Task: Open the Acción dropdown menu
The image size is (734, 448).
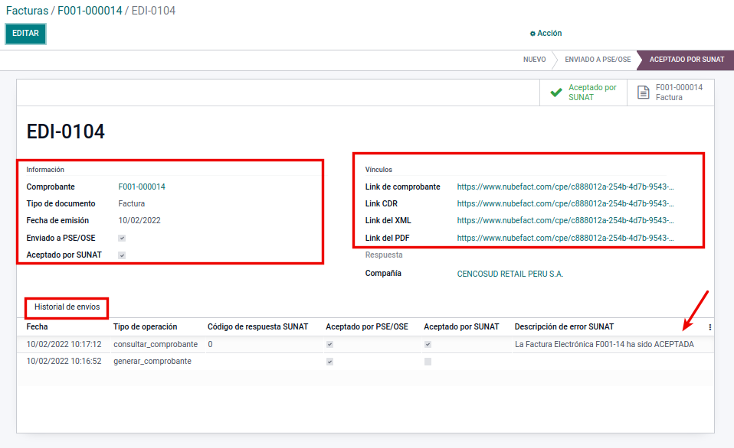Action: tap(548, 33)
